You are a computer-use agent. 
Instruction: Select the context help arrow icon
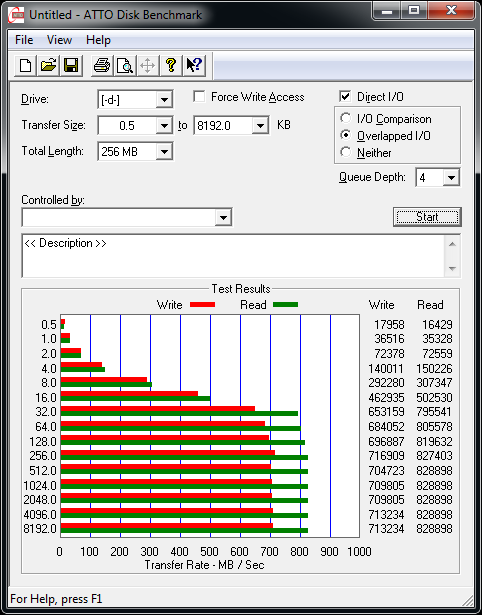pyautogui.click(x=194, y=65)
